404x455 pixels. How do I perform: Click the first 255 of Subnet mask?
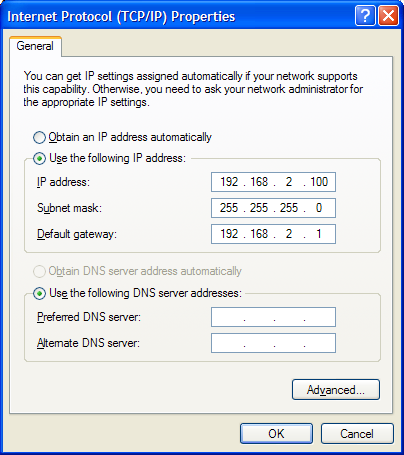click(229, 208)
